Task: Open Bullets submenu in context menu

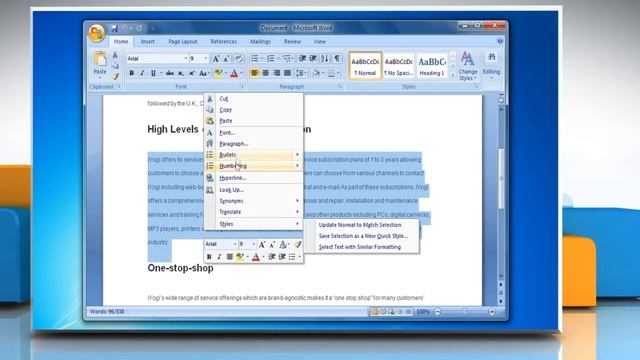Action: pos(253,155)
